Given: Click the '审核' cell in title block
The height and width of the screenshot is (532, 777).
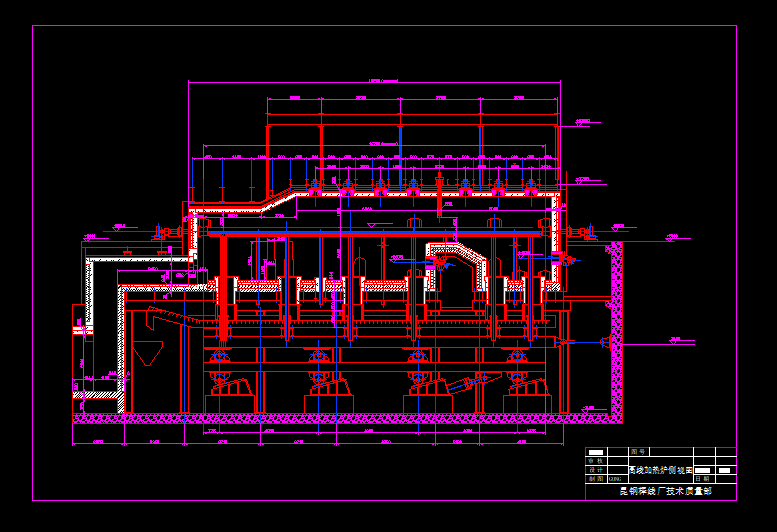Looking at the screenshot, I should [596, 461].
